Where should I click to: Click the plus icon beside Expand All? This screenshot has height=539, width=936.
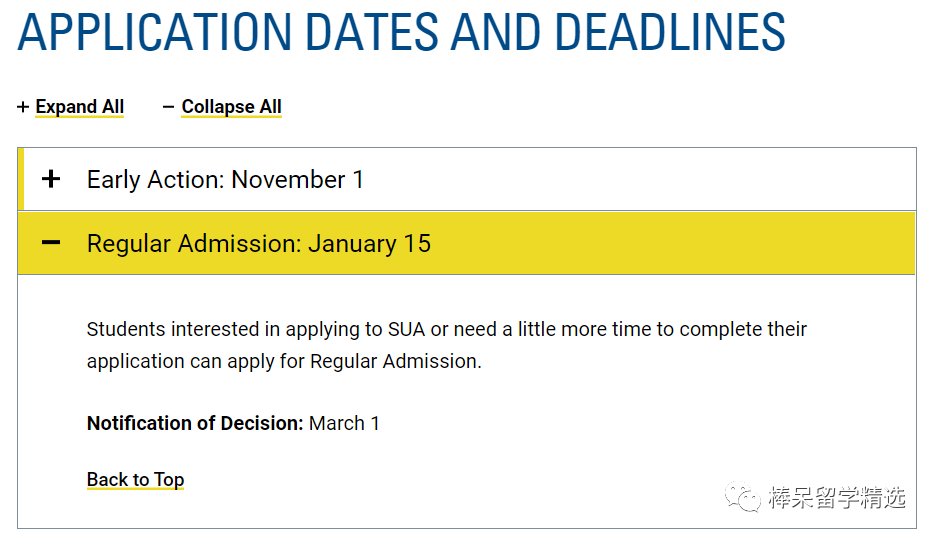pos(23,107)
